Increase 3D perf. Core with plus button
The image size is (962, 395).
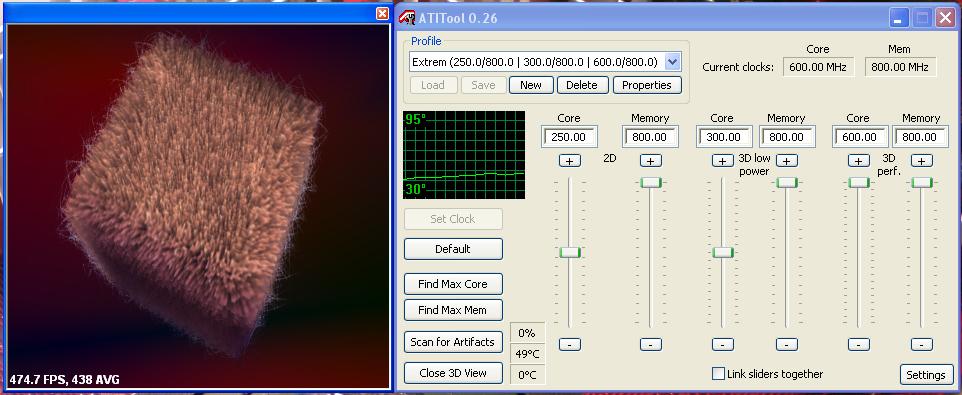(x=858, y=161)
